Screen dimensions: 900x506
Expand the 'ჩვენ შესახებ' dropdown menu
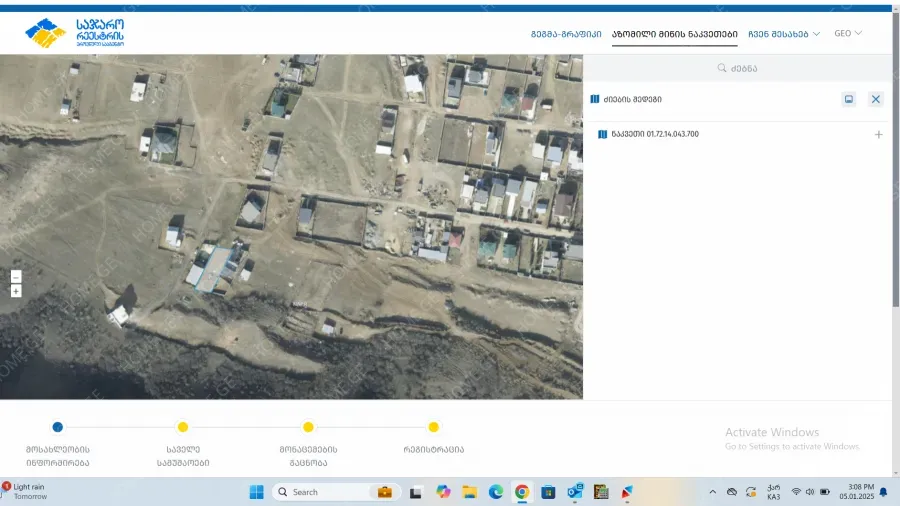(x=783, y=33)
